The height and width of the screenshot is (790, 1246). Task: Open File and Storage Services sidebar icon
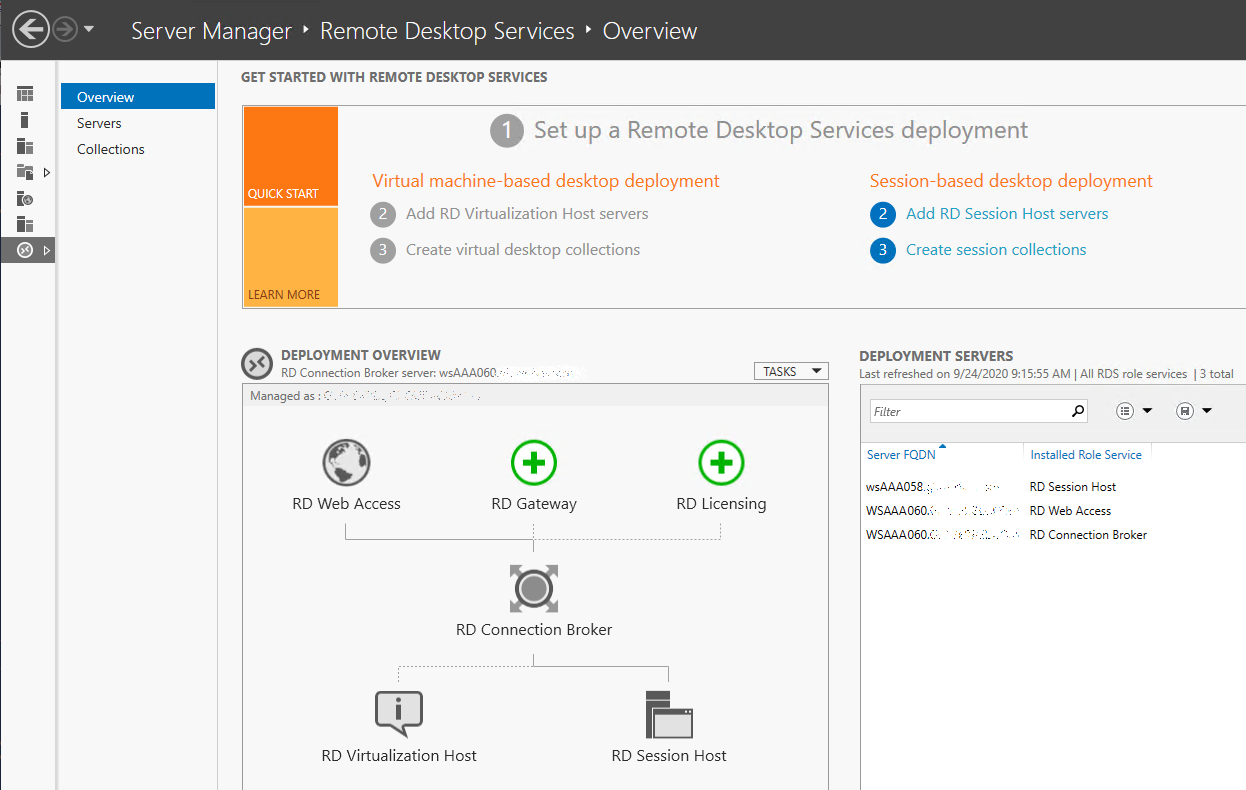(25, 172)
